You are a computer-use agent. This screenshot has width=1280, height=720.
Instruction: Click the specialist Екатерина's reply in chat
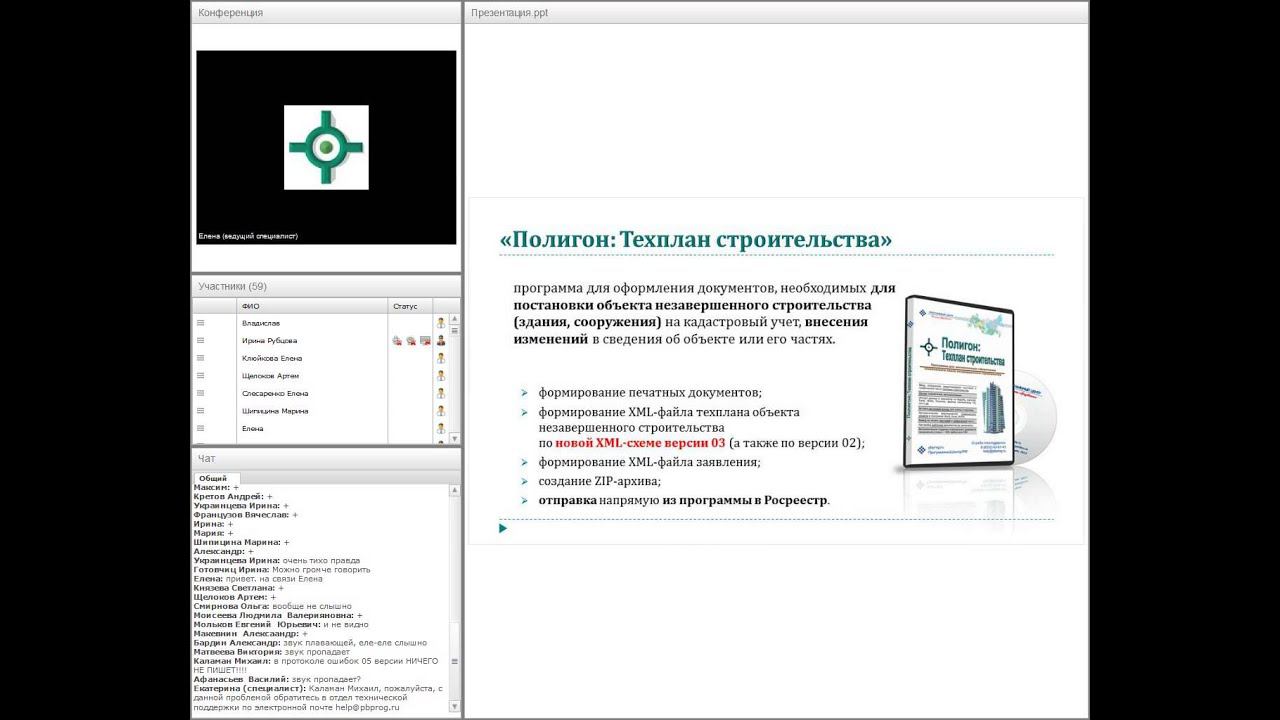coord(318,698)
